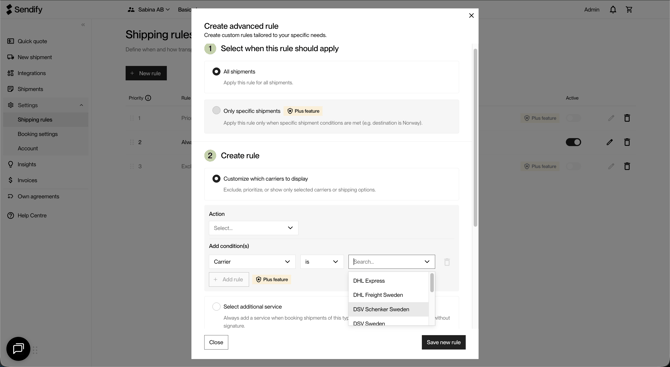Click the Insights lightbulb icon
Image resolution: width=670 pixels, height=367 pixels.
click(11, 164)
